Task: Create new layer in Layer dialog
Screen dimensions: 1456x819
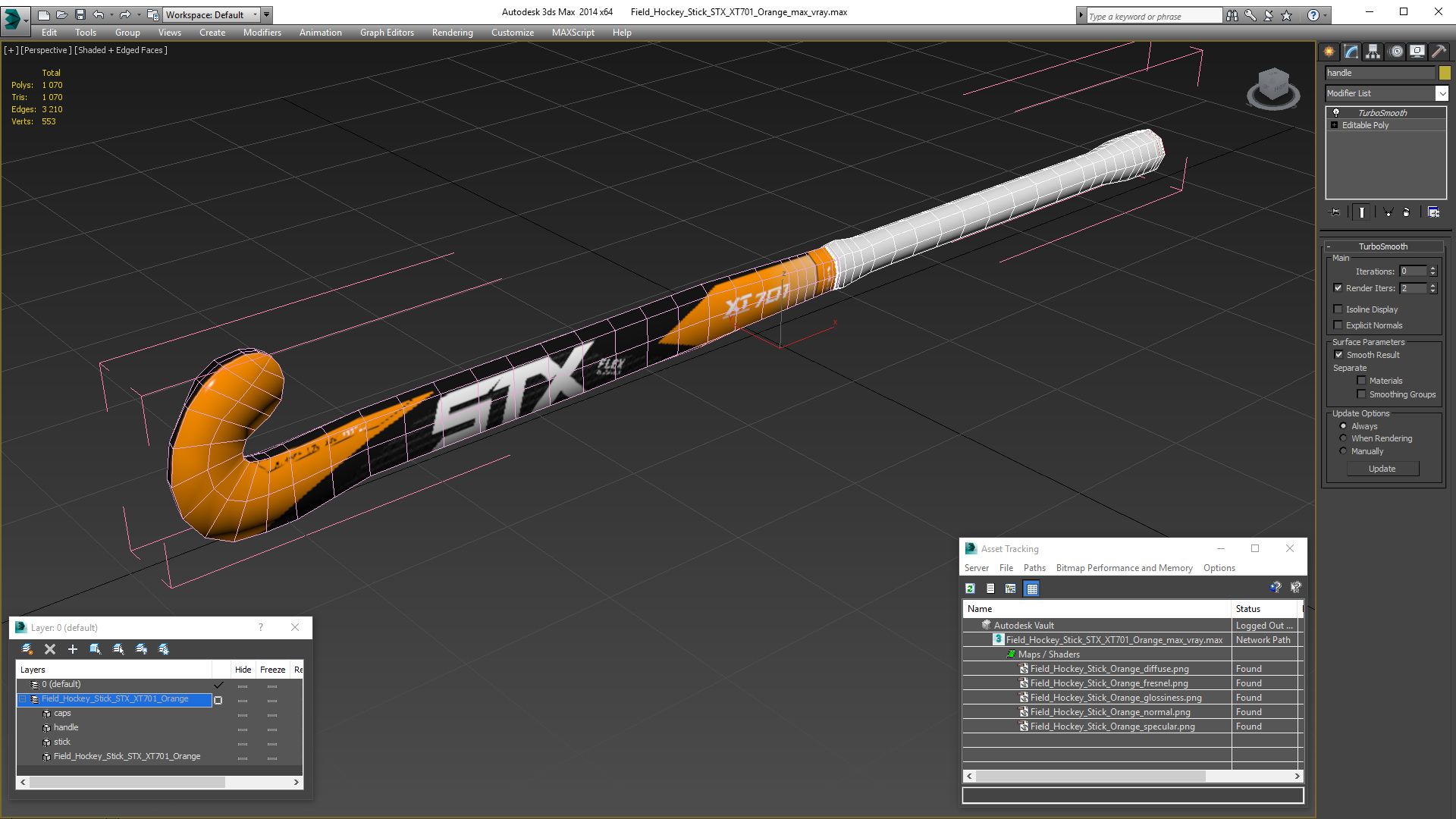Action: pos(27,649)
